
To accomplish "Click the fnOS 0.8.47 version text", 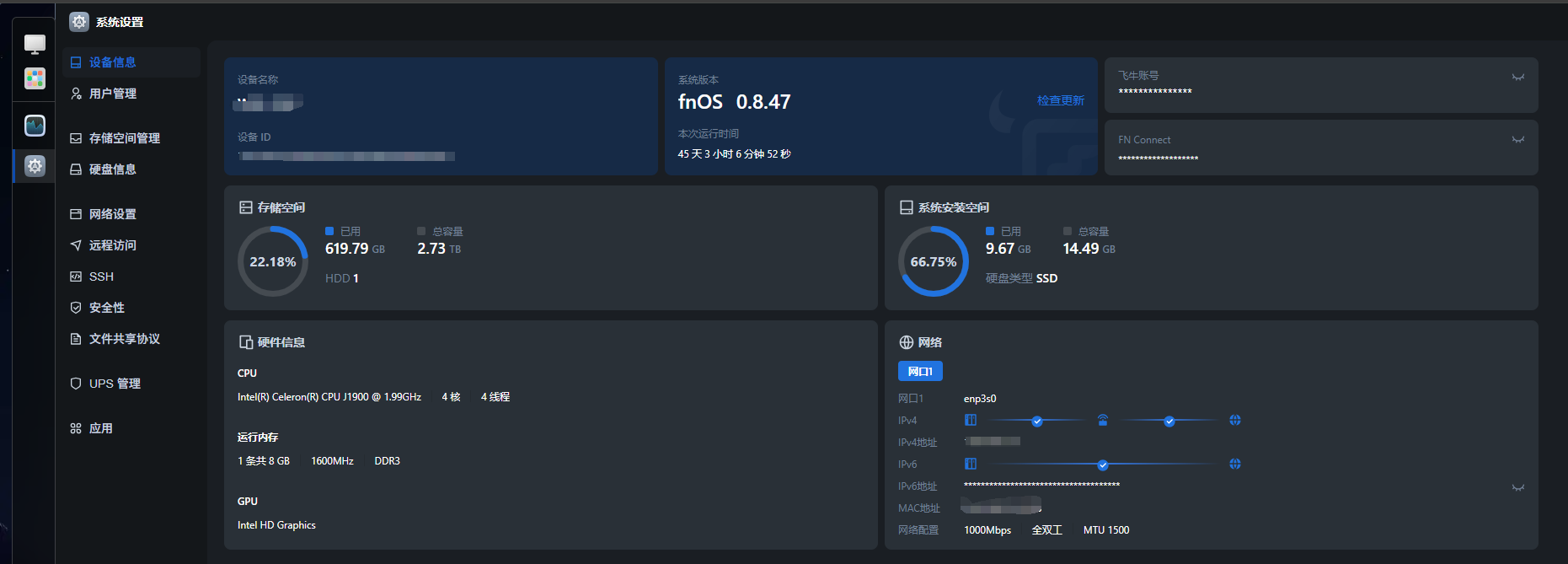I will [734, 102].
